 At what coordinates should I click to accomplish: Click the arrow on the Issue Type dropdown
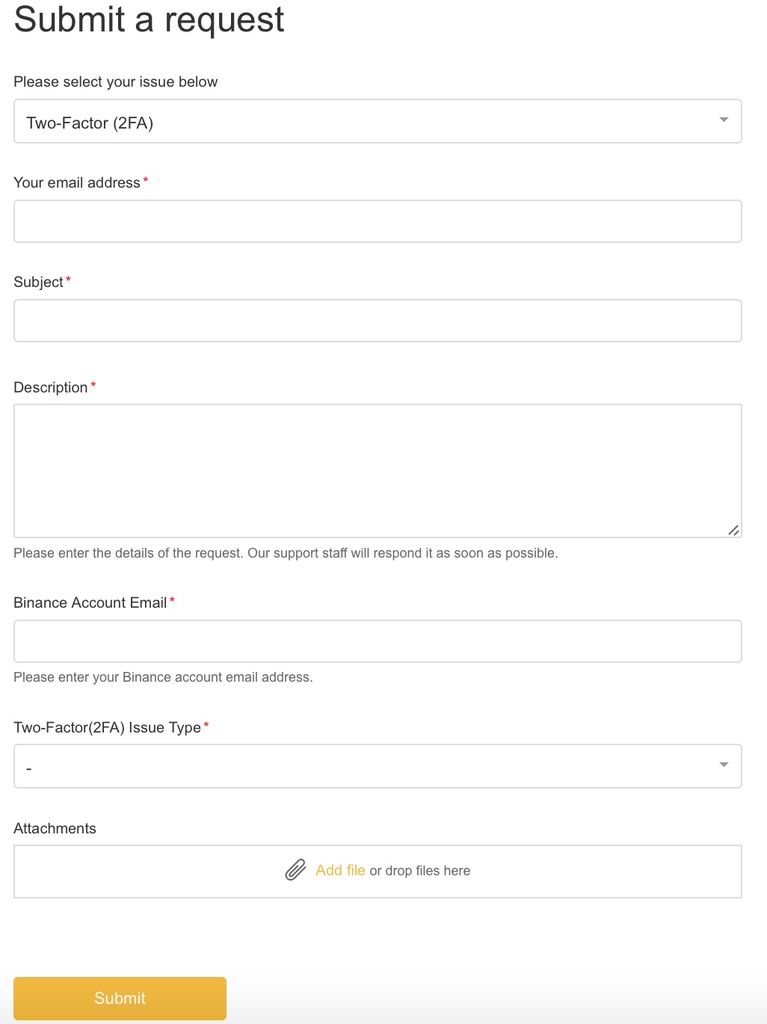(x=723, y=765)
